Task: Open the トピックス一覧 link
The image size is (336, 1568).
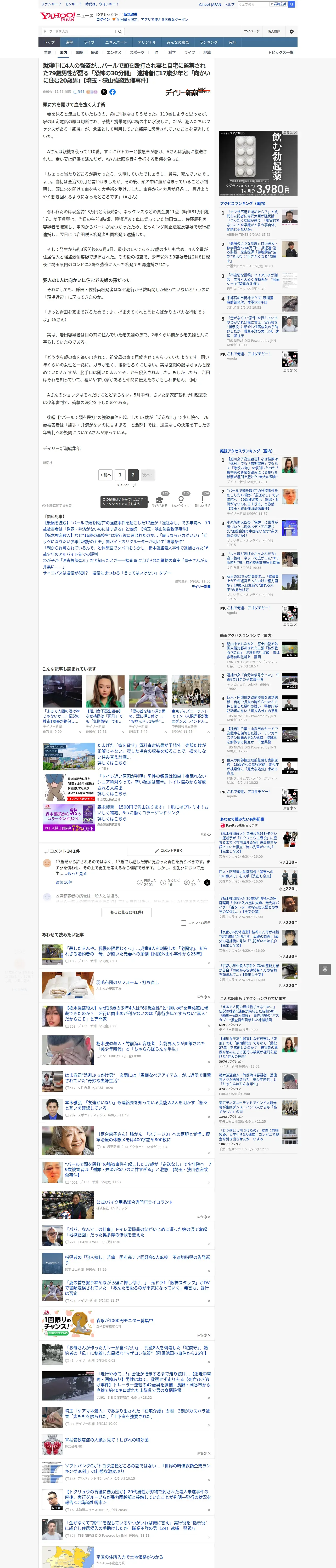Action: [281, 52]
